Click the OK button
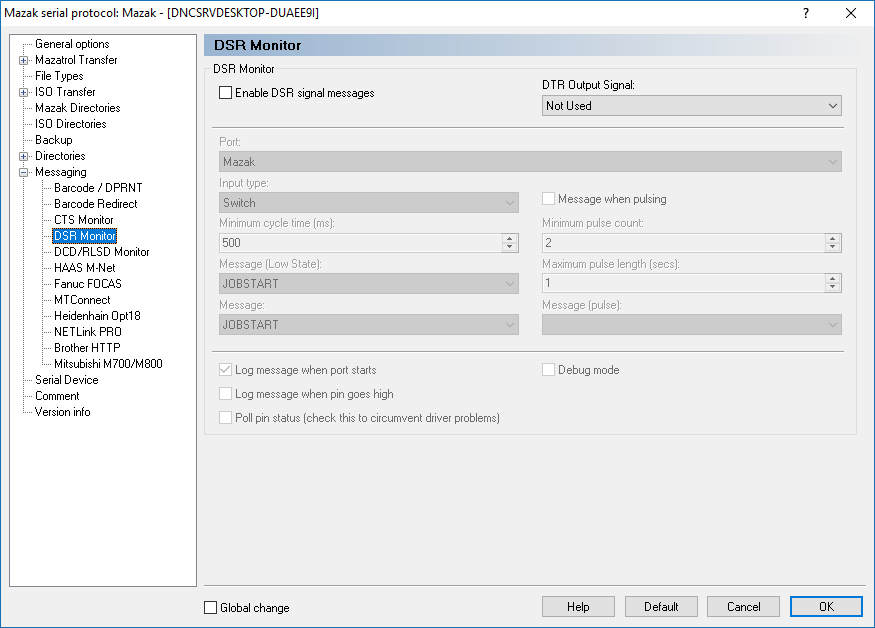The height and width of the screenshot is (628, 875). [825, 606]
